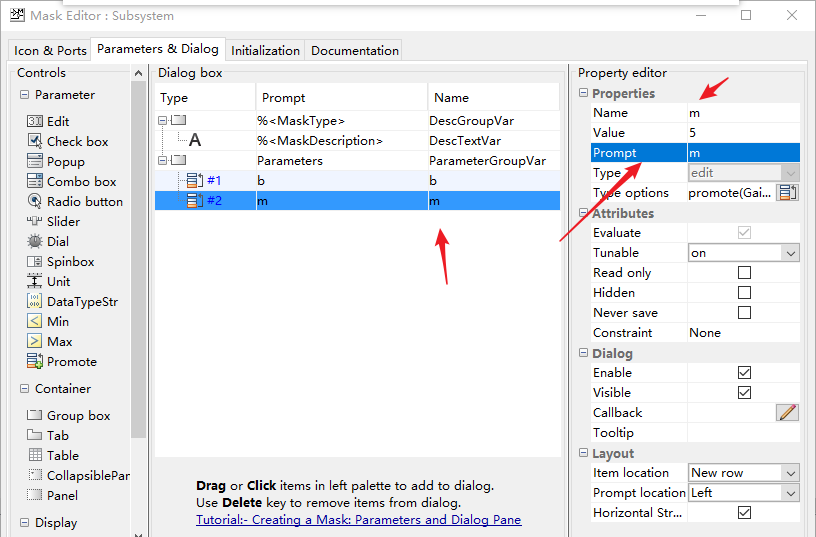Image resolution: width=816 pixels, height=537 pixels.
Task: Select promoted parameter #1 row icon
Action: tap(195, 181)
